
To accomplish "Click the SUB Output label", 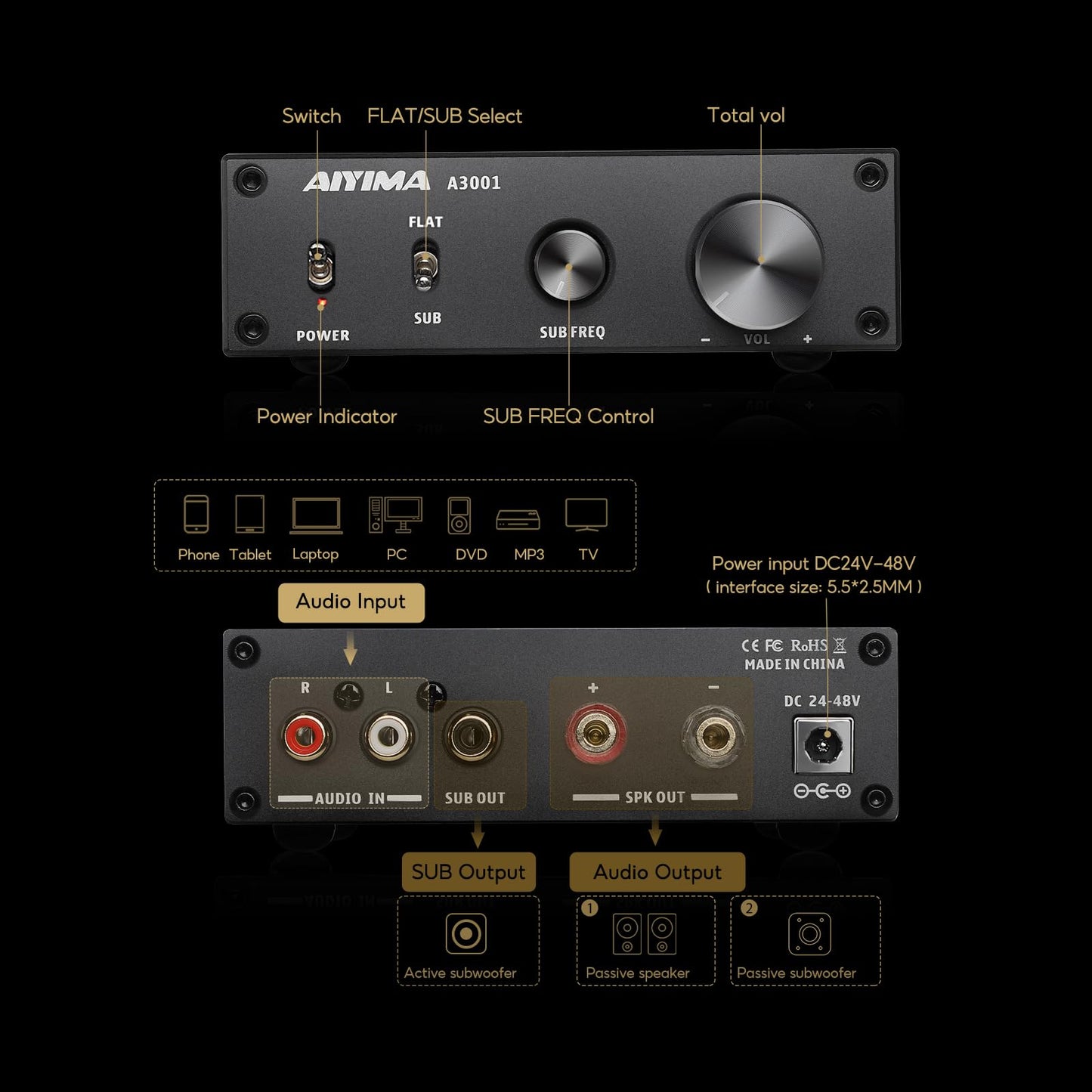I will 469,872.
